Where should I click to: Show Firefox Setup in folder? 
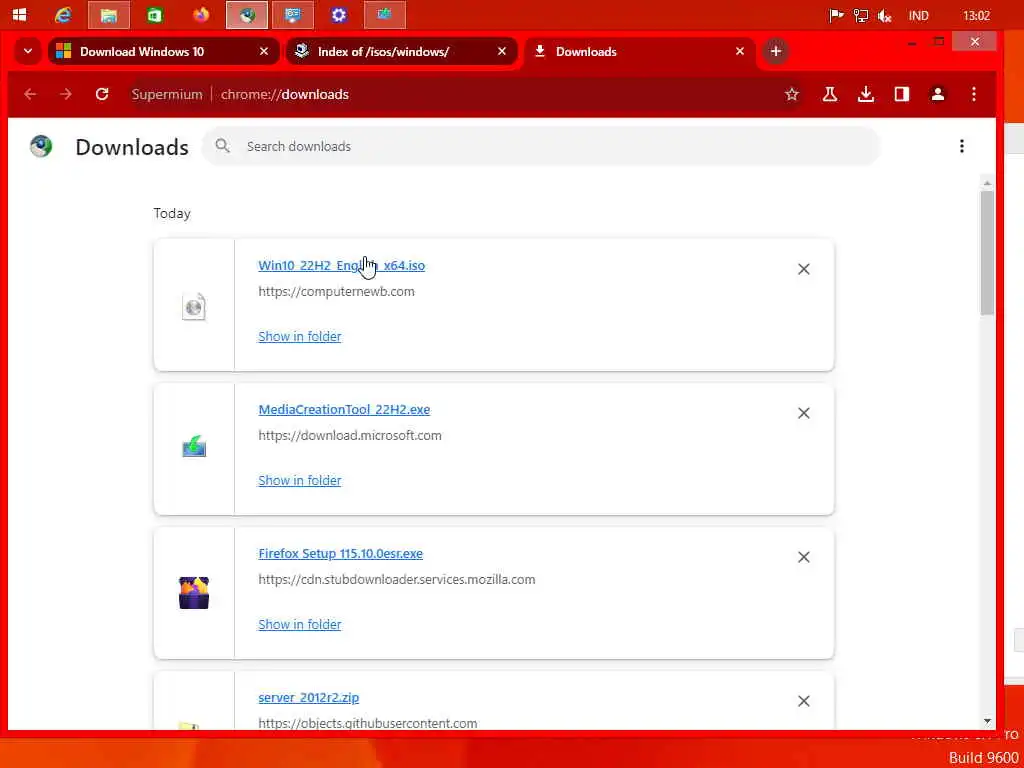click(300, 624)
